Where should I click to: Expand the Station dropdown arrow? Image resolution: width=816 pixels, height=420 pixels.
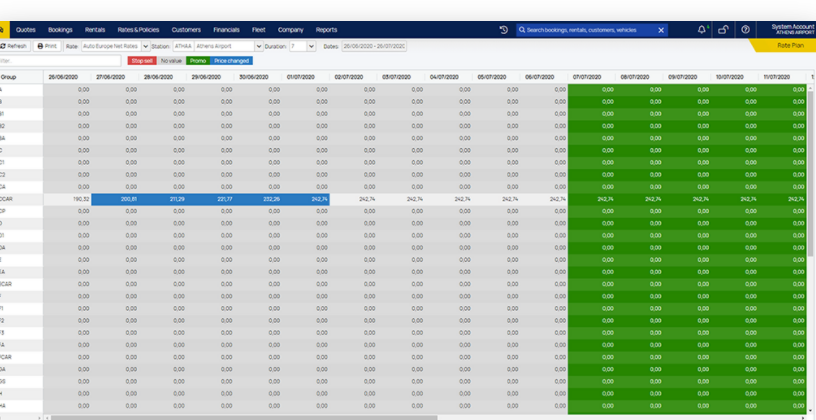coord(259,46)
